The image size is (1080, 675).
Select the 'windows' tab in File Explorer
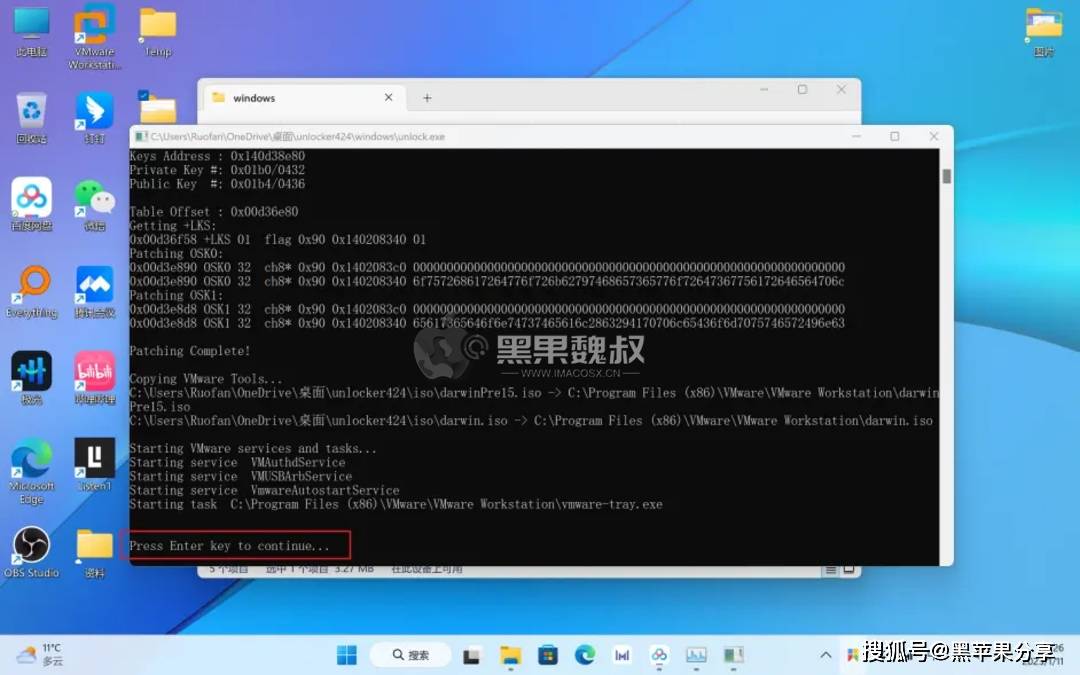302,98
